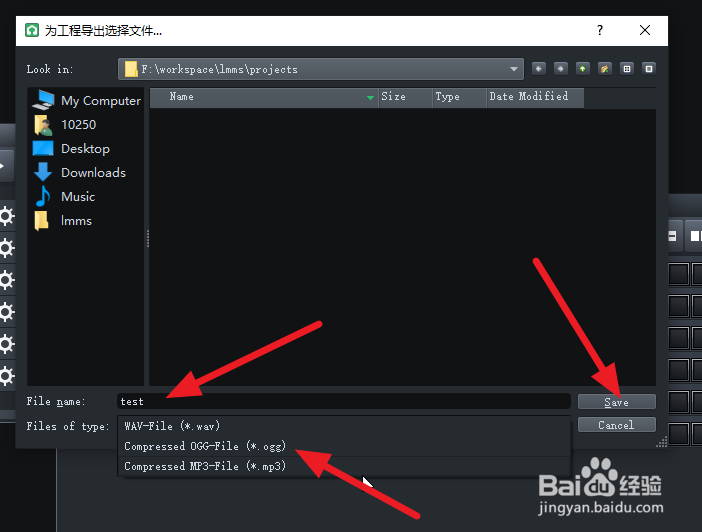The width and height of the screenshot is (702, 532).
Task: Click the Cancel button
Action: 616,425
